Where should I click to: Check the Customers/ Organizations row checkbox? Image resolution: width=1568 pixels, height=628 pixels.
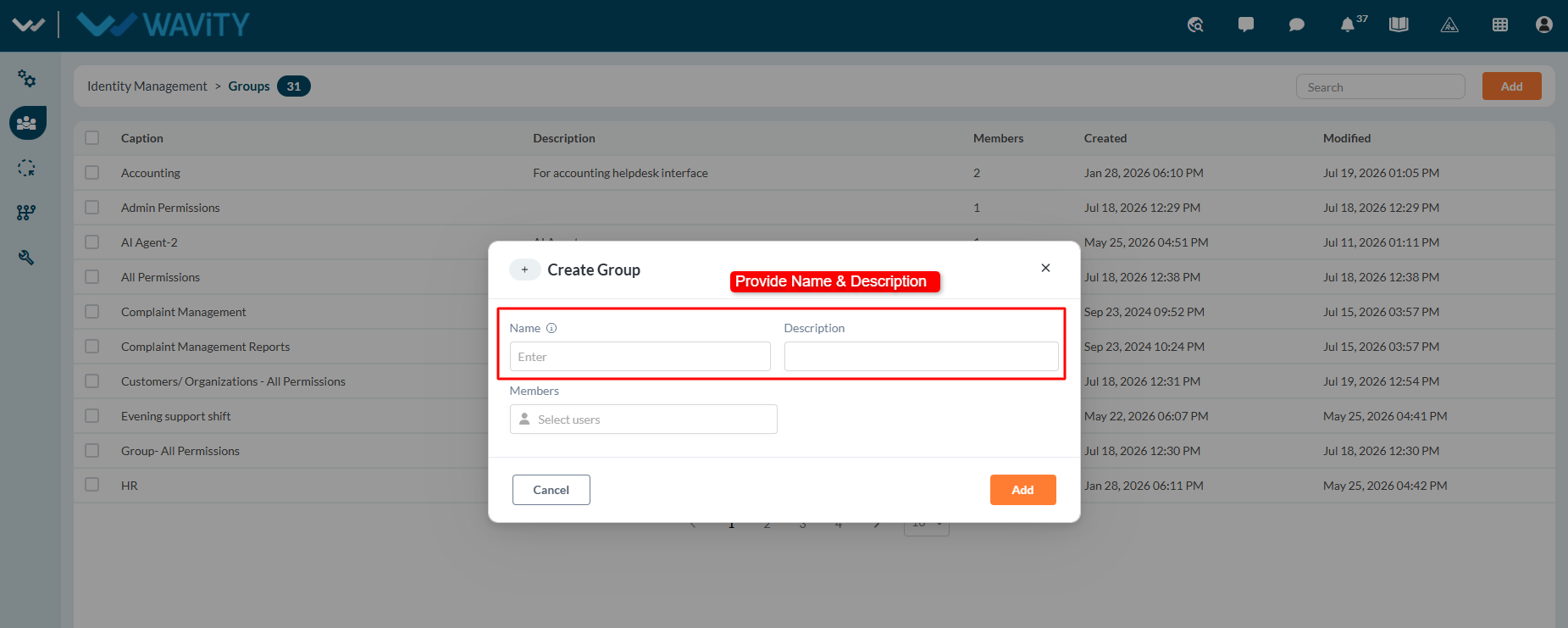92,381
